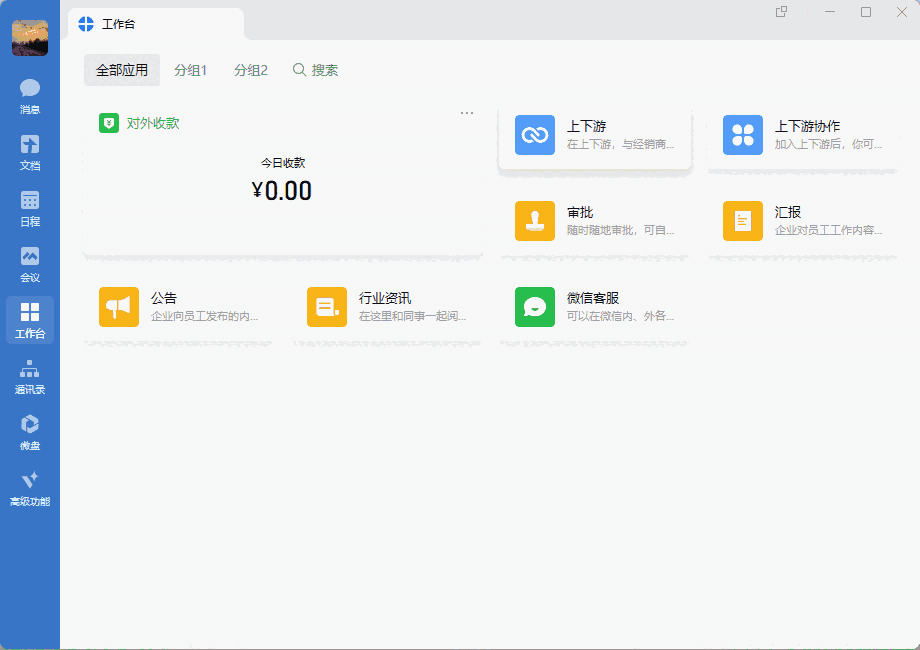Open 会议 meetings in sidebar
920x650 pixels.
point(29,263)
